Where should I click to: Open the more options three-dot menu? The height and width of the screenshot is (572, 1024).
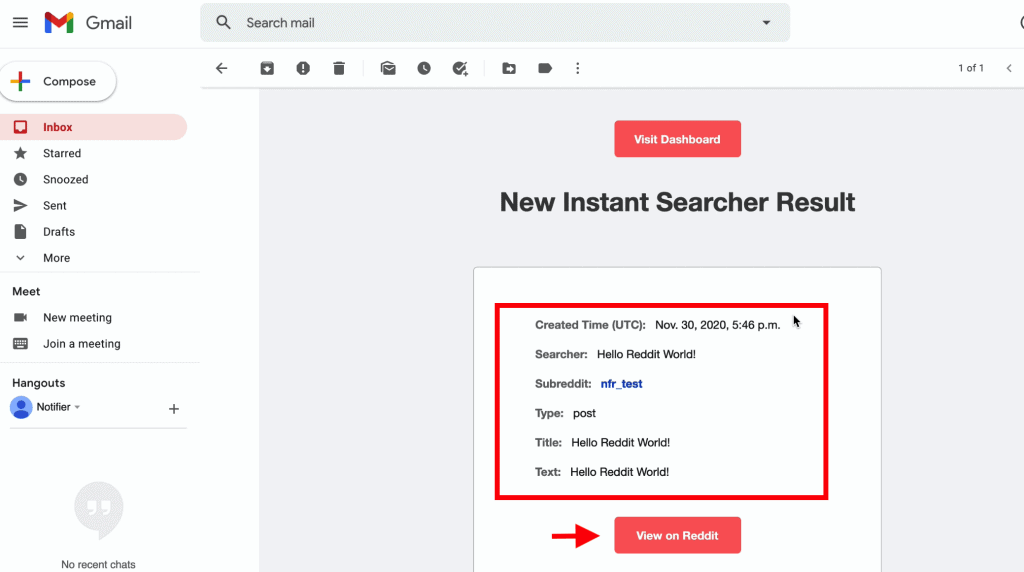click(577, 68)
